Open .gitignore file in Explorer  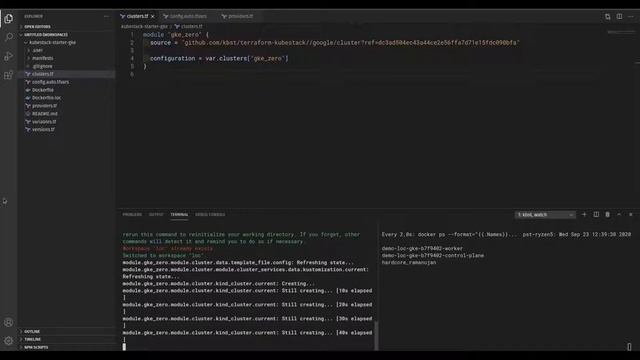67,66
